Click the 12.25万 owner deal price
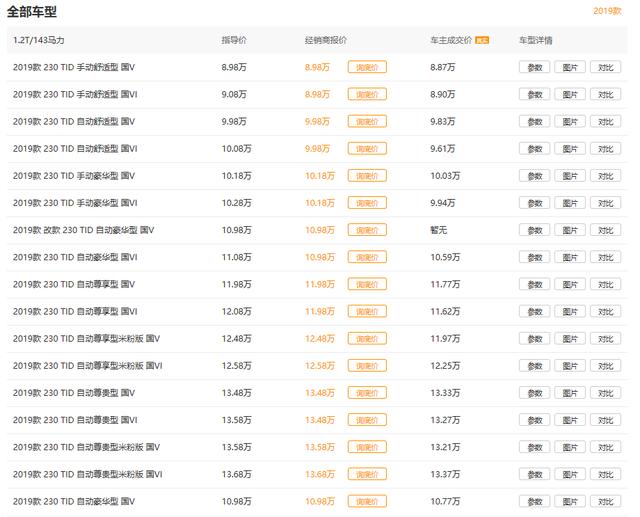Screen dimensions: 640x517 point(445,366)
